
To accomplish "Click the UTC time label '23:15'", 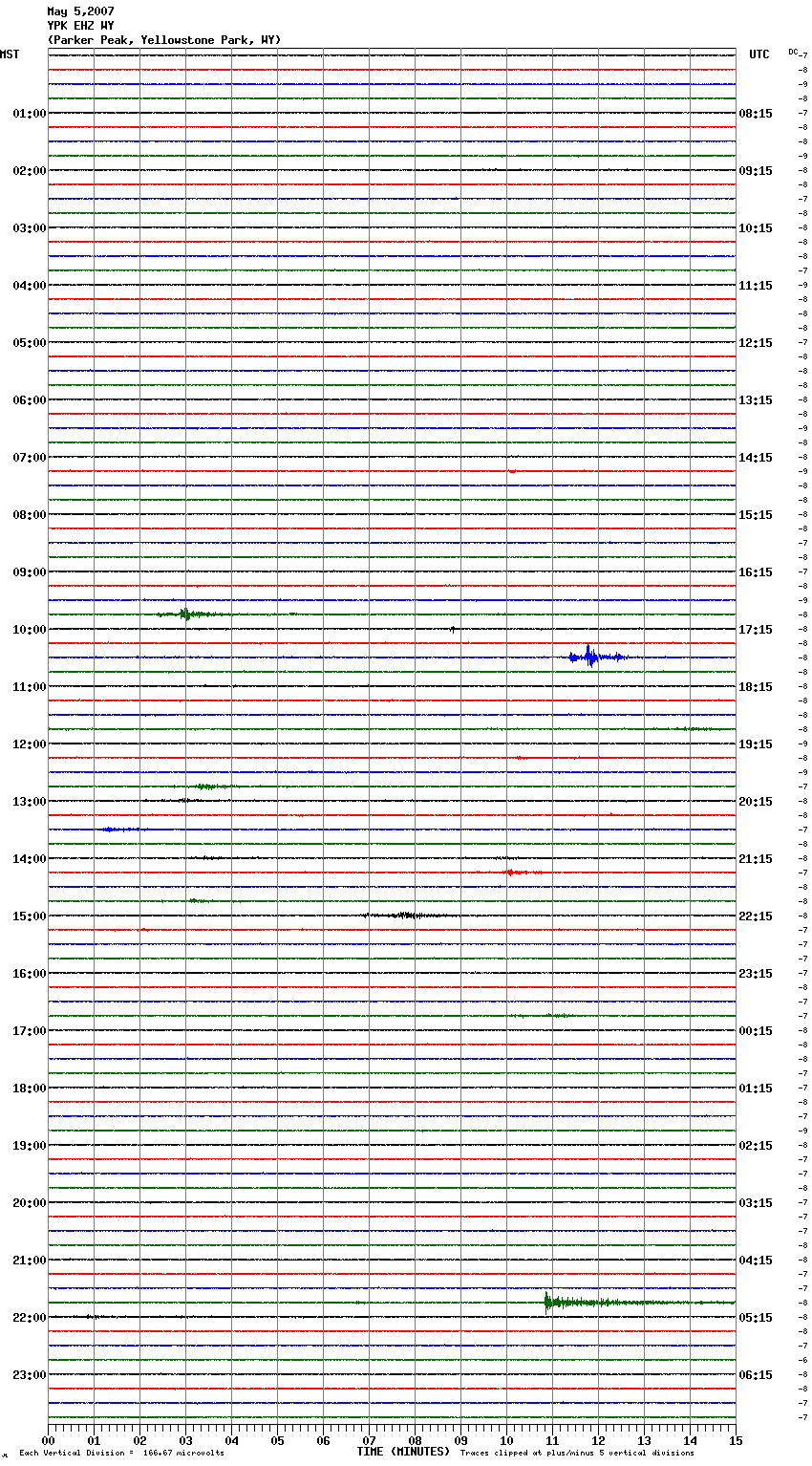I will point(756,974).
